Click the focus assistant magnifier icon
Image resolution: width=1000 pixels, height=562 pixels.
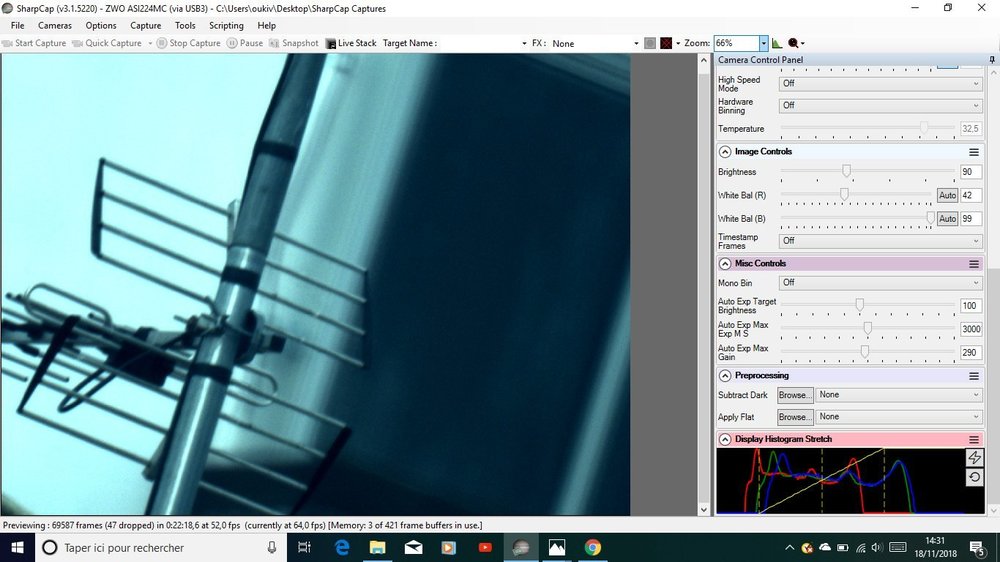tap(793, 43)
